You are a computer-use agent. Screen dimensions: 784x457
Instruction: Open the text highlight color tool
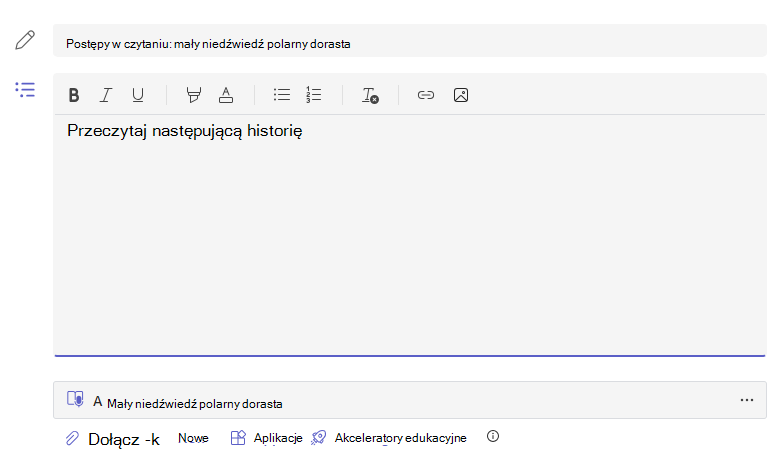[x=194, y=95]
